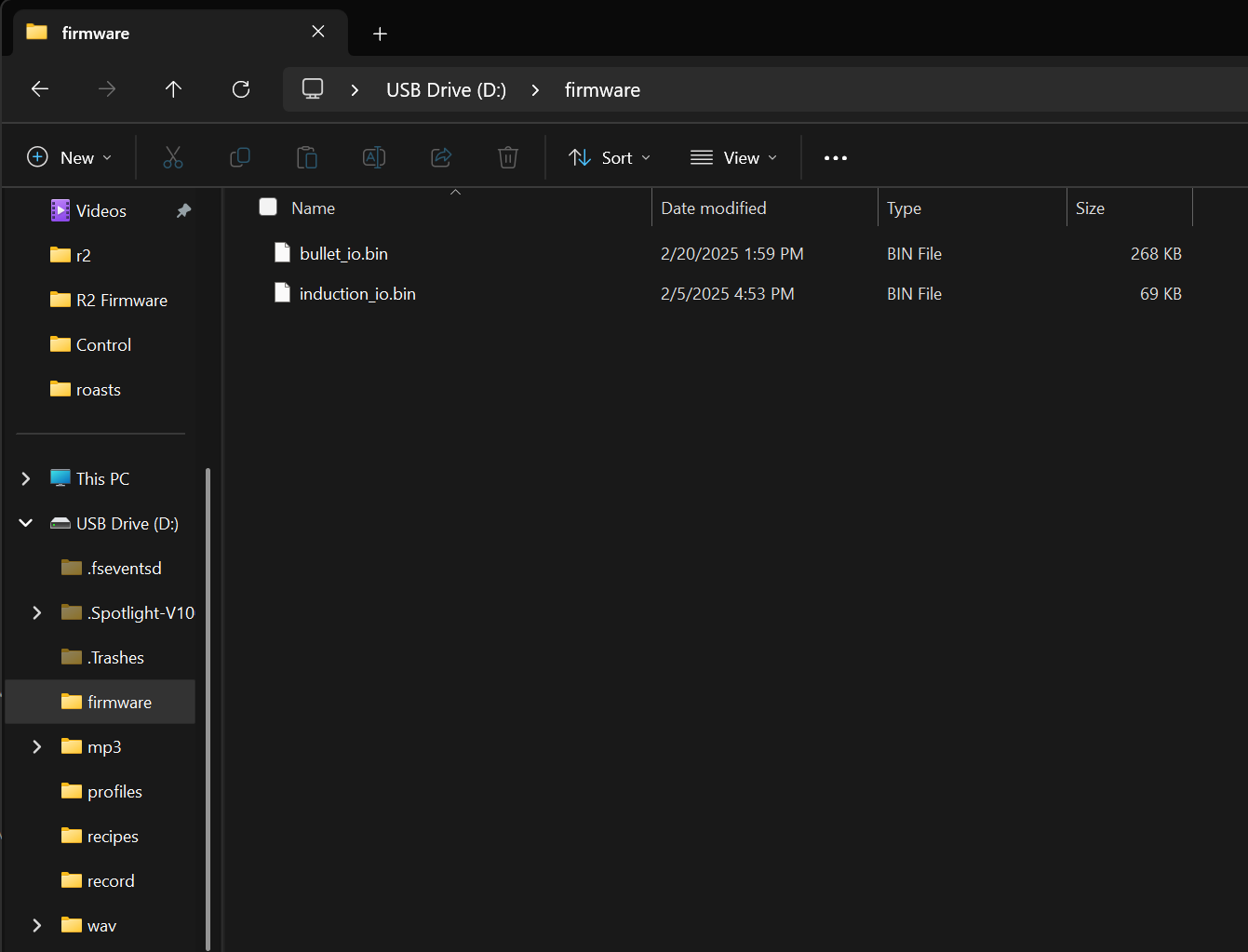
Task: Expand the wav folder node
Action: (x=37, y=925)
